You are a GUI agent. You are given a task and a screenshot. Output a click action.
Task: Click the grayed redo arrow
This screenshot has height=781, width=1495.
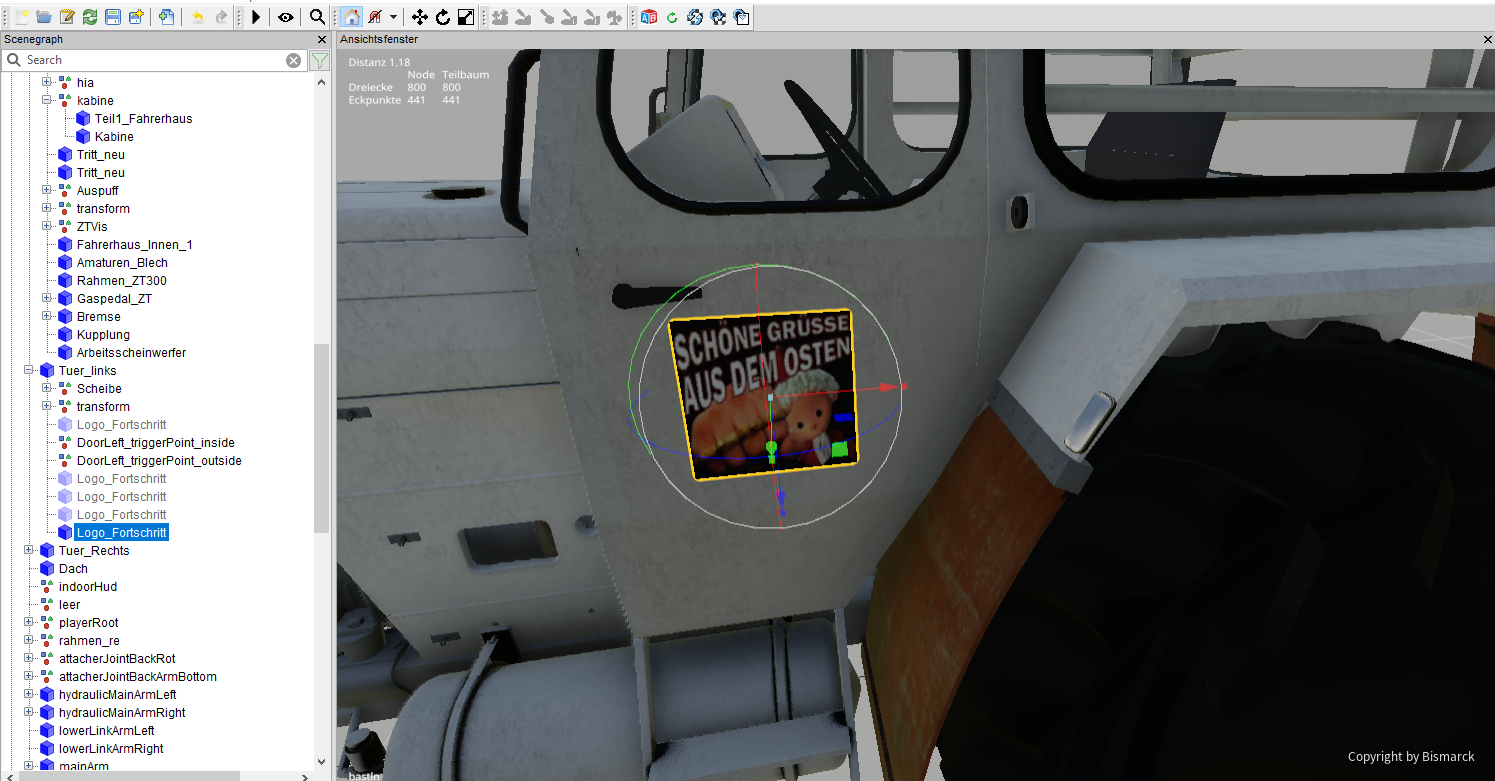point(221,17)
